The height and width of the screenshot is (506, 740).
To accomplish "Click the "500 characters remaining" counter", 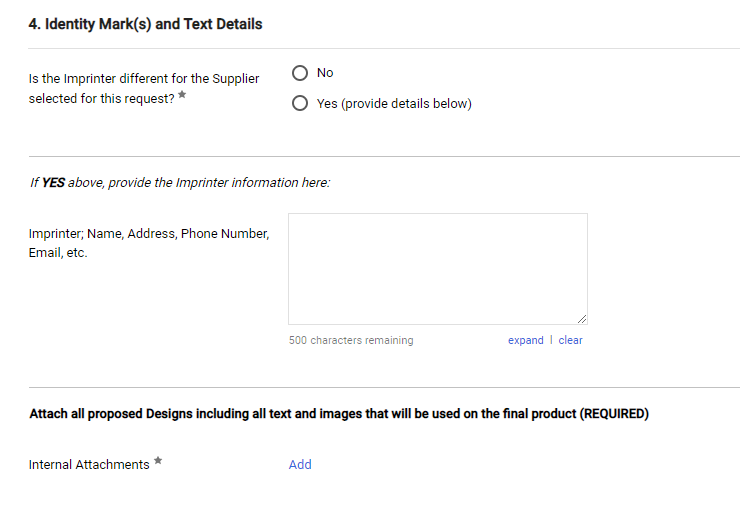I will [x=350, y=340].
